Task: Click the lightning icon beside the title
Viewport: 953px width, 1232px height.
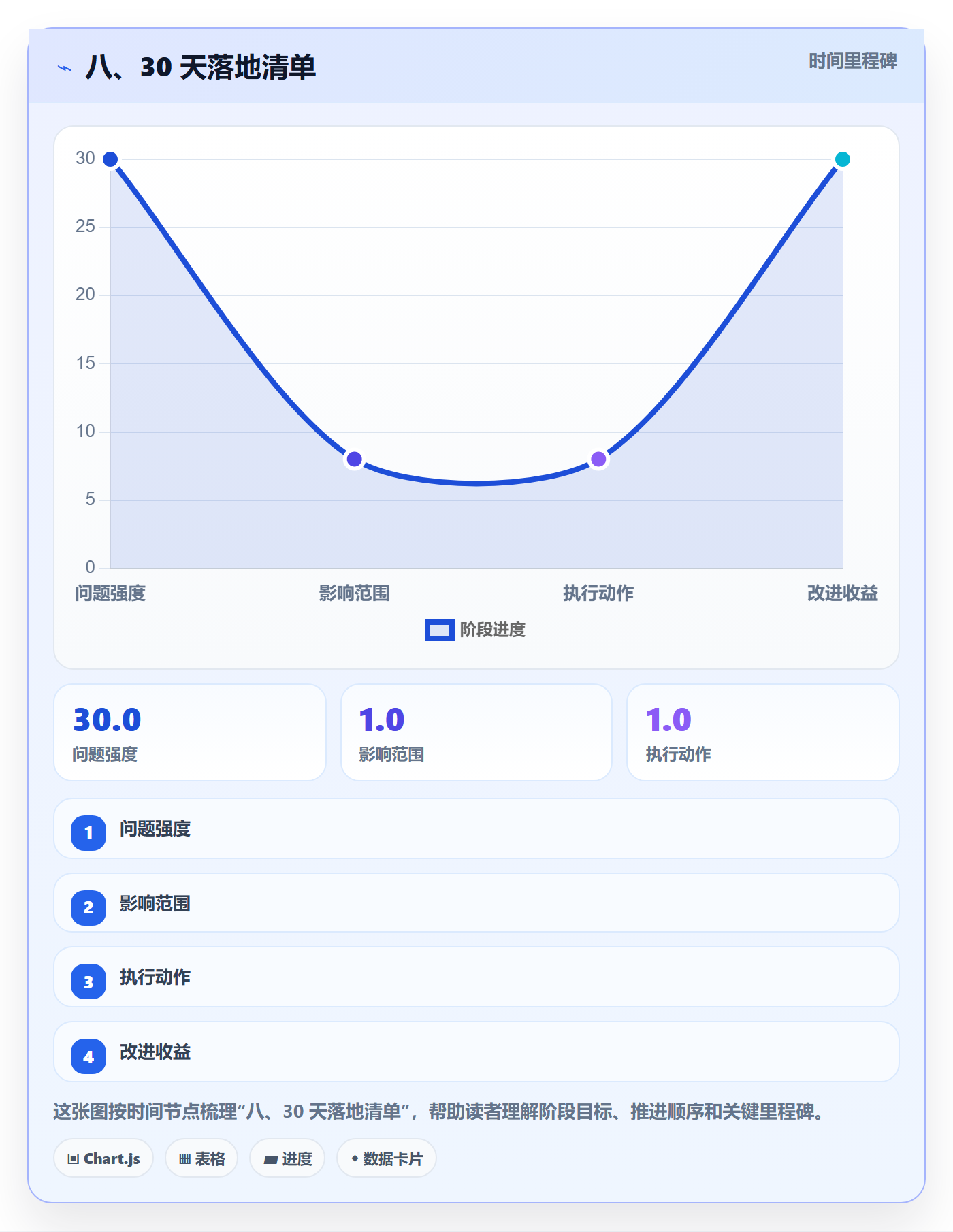Action: pyautogui.click(x=65, y=68)
